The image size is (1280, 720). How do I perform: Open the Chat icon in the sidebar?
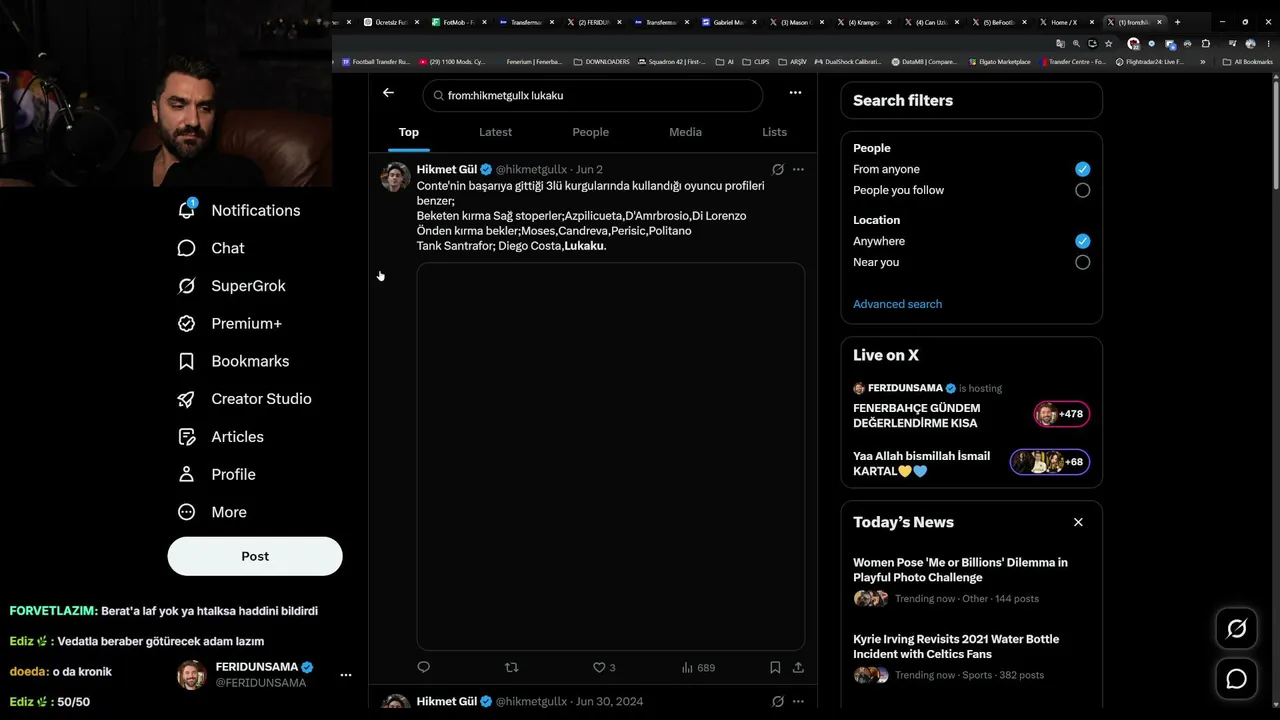click(186, 248)
